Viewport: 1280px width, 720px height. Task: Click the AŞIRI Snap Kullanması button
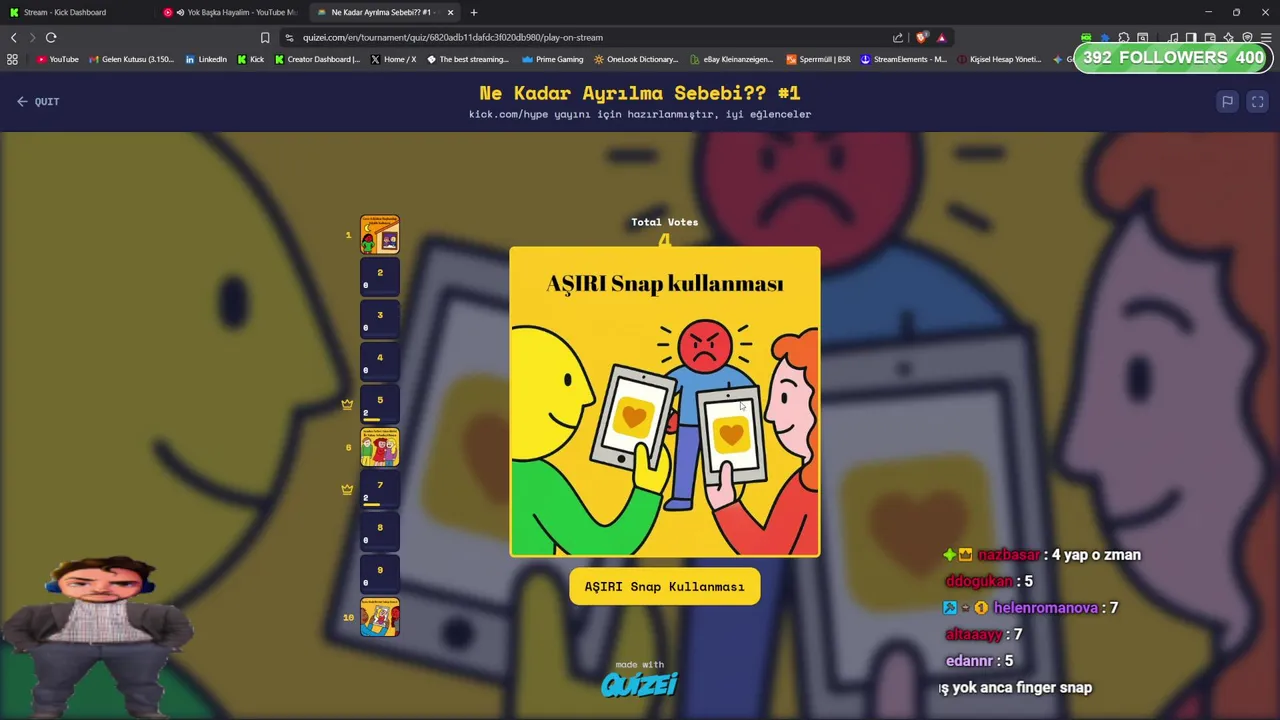665,587
